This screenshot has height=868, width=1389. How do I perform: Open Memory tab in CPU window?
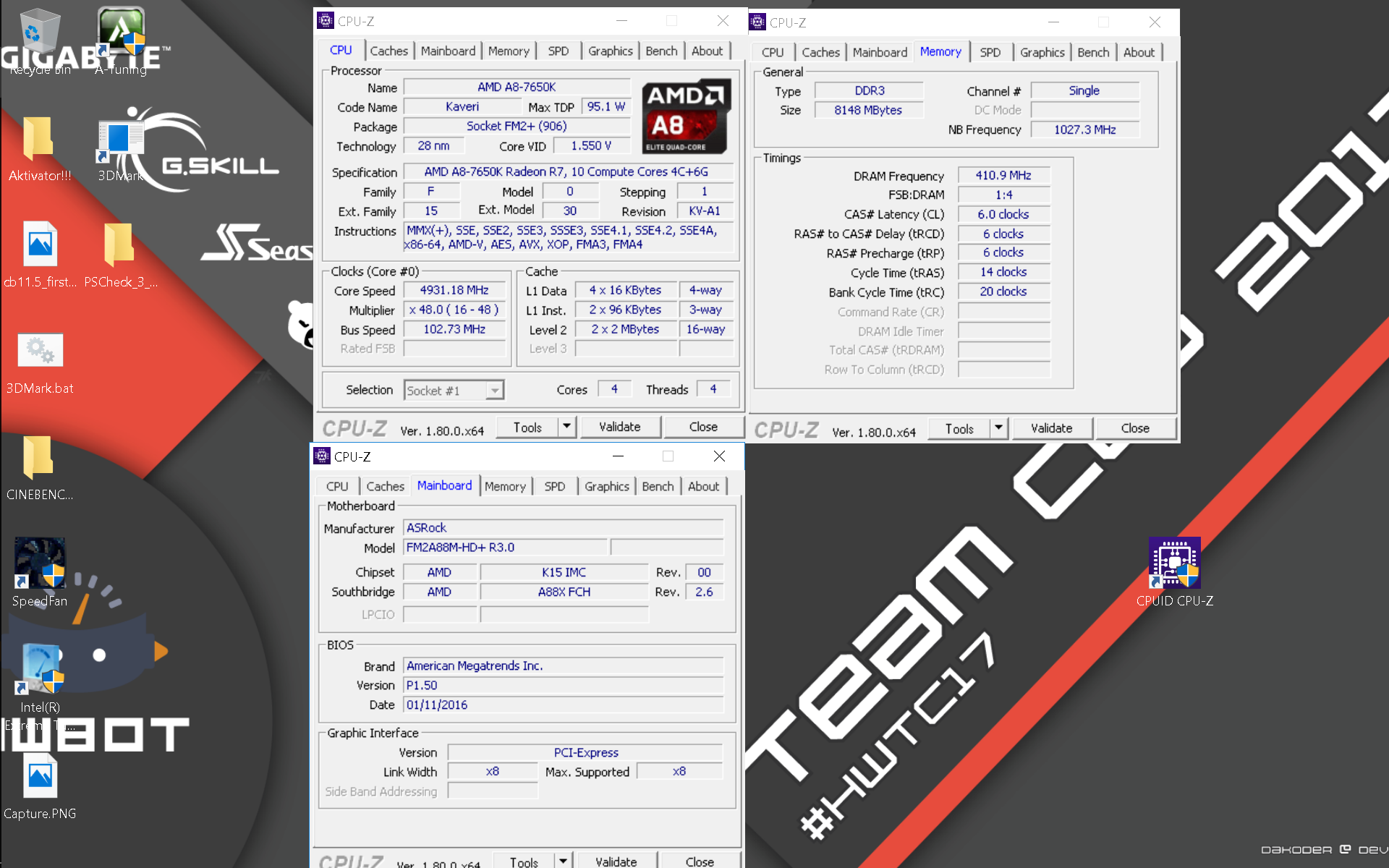[509, 51]
